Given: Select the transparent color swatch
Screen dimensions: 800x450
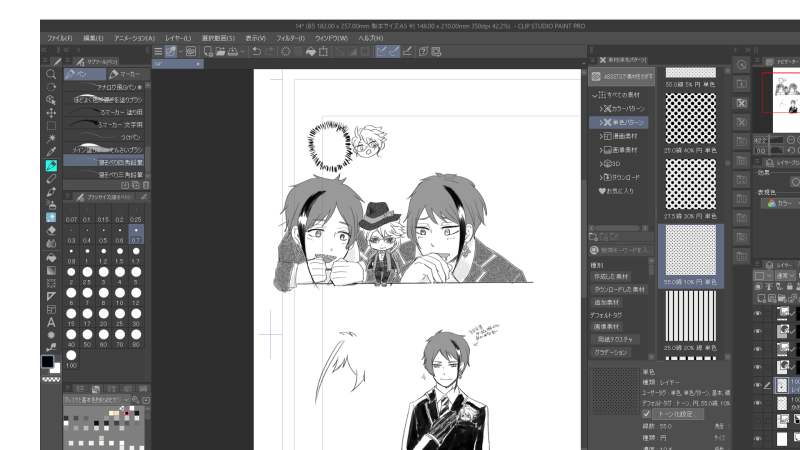Looking at the screenshot, I should pos(51,380).
